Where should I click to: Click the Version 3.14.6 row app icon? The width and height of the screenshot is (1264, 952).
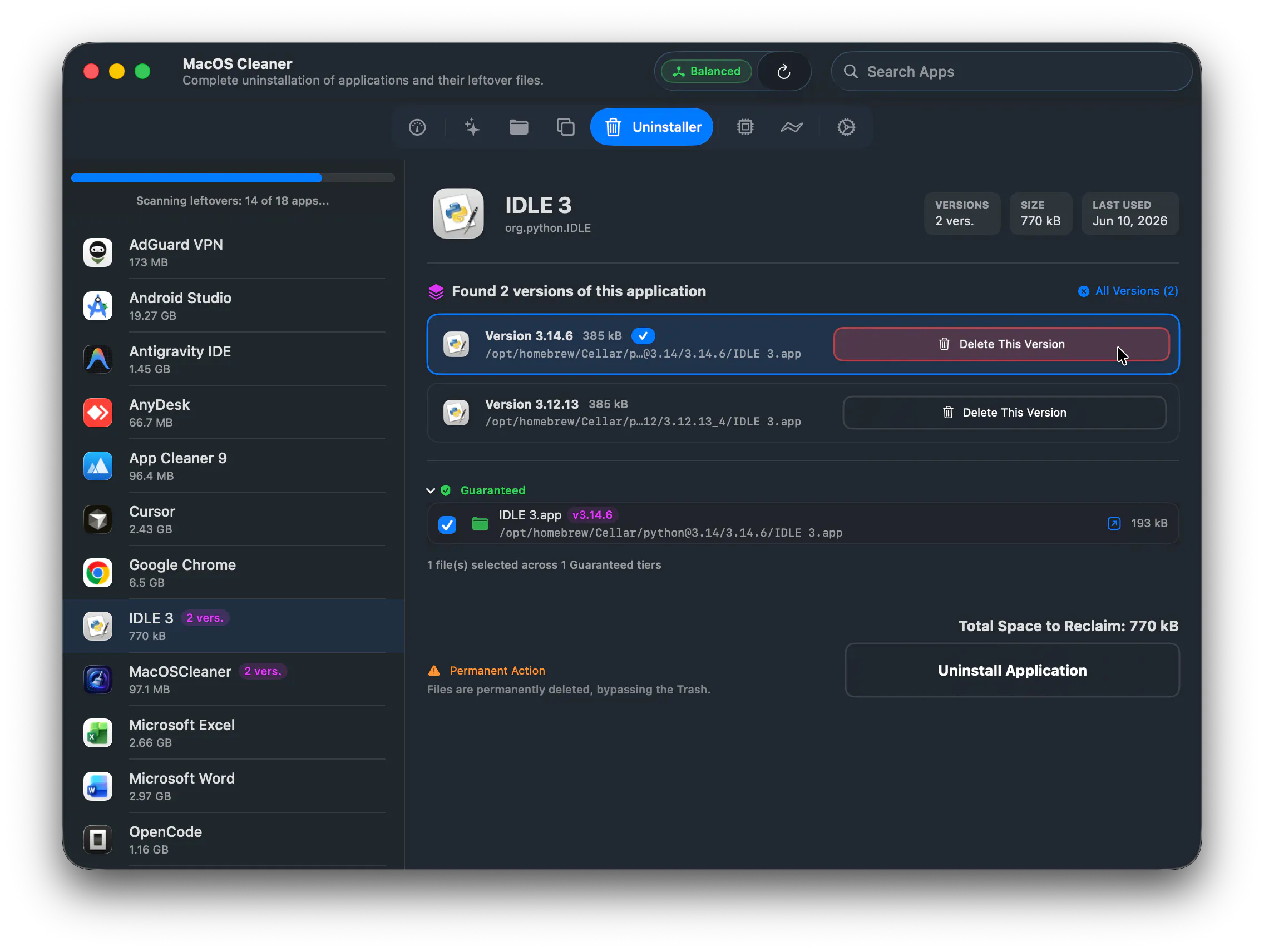click(x=456, y=344)
